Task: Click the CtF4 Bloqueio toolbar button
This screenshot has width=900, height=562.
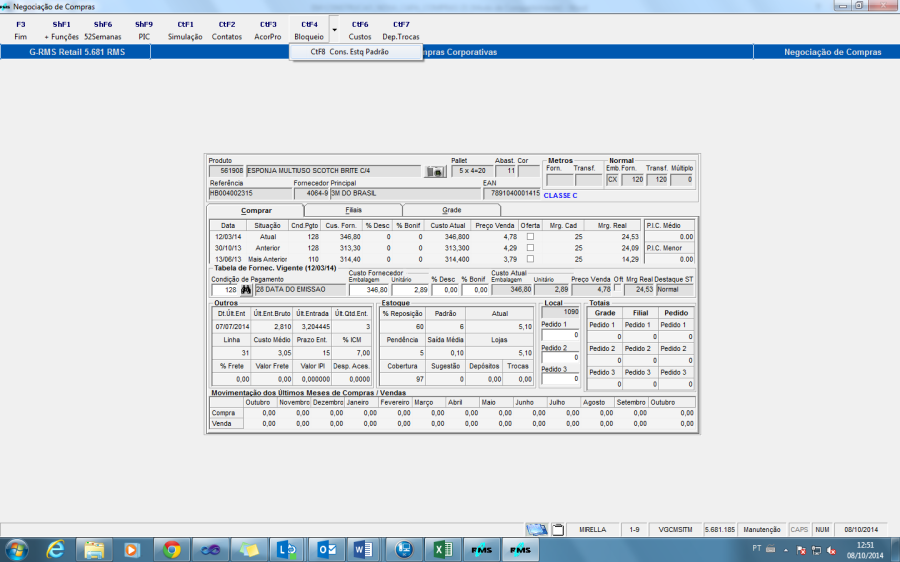Action: pos(309,30)
